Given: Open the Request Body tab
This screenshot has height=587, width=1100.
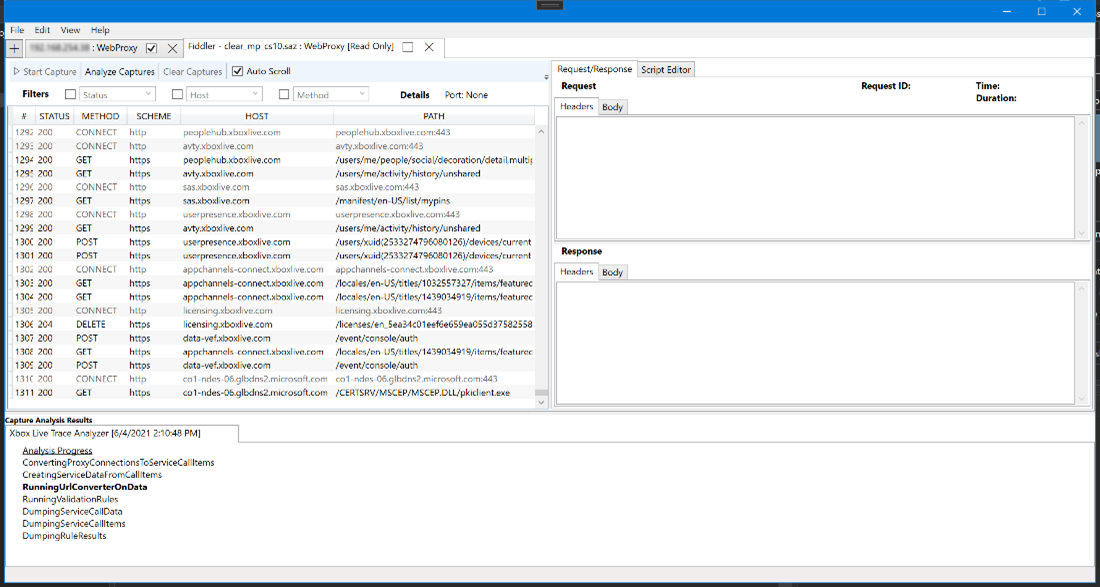Looking at the screenshot, I should click(612, 107).
